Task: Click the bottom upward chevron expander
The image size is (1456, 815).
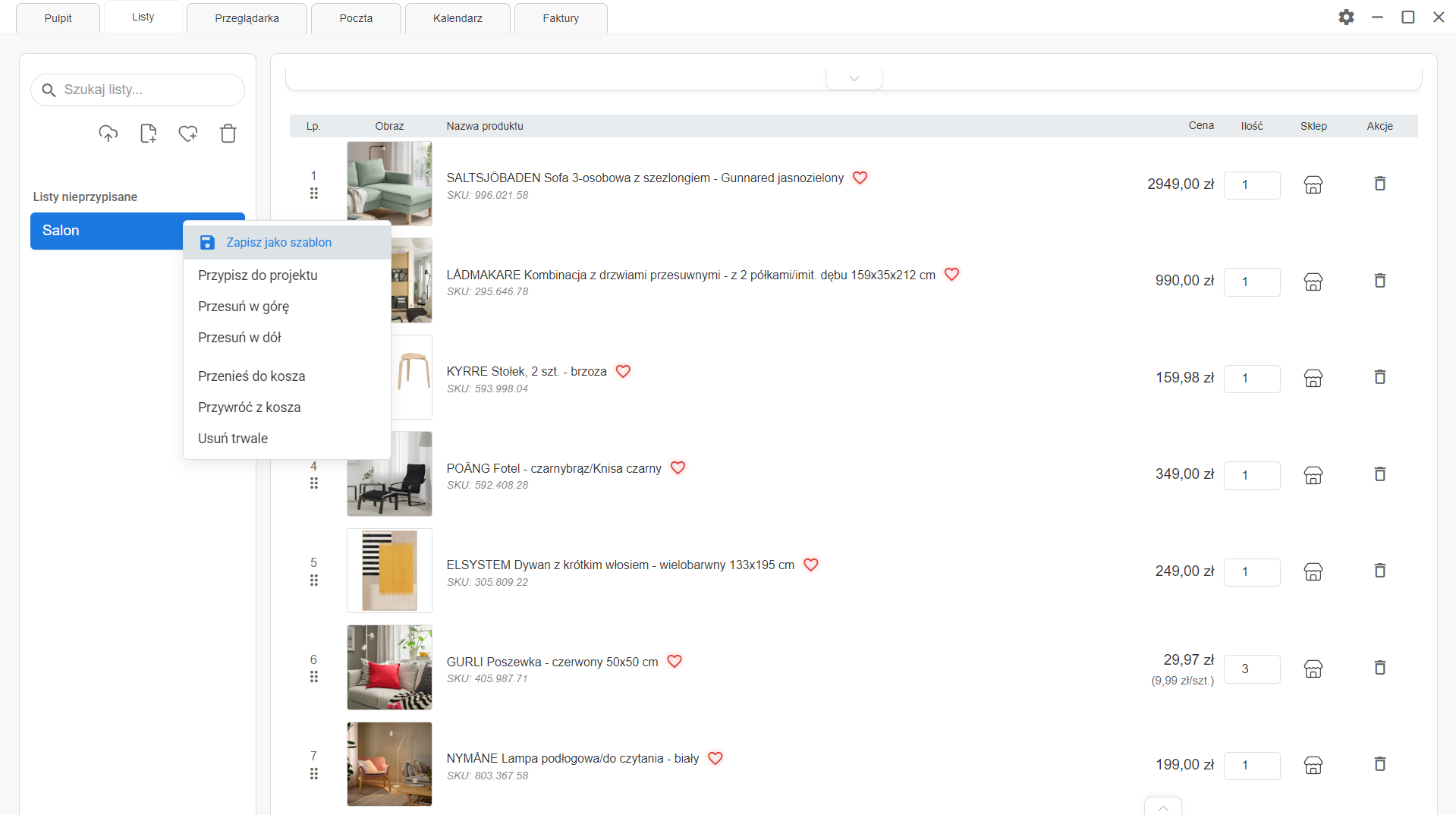Action: pyautogui.click(x=1162, y=807)
